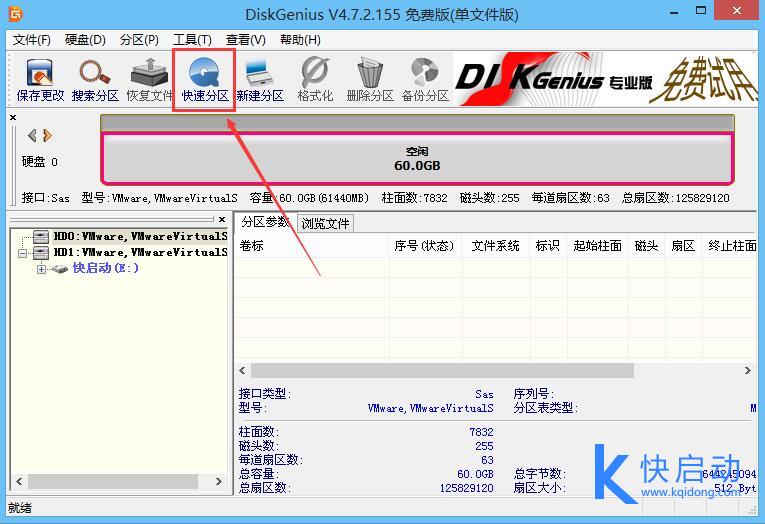This screenshot has height=524, width=765.
Task: Click the partition list horizontal scrollbar
Action: pyautogui.click(x=440, y=371)
